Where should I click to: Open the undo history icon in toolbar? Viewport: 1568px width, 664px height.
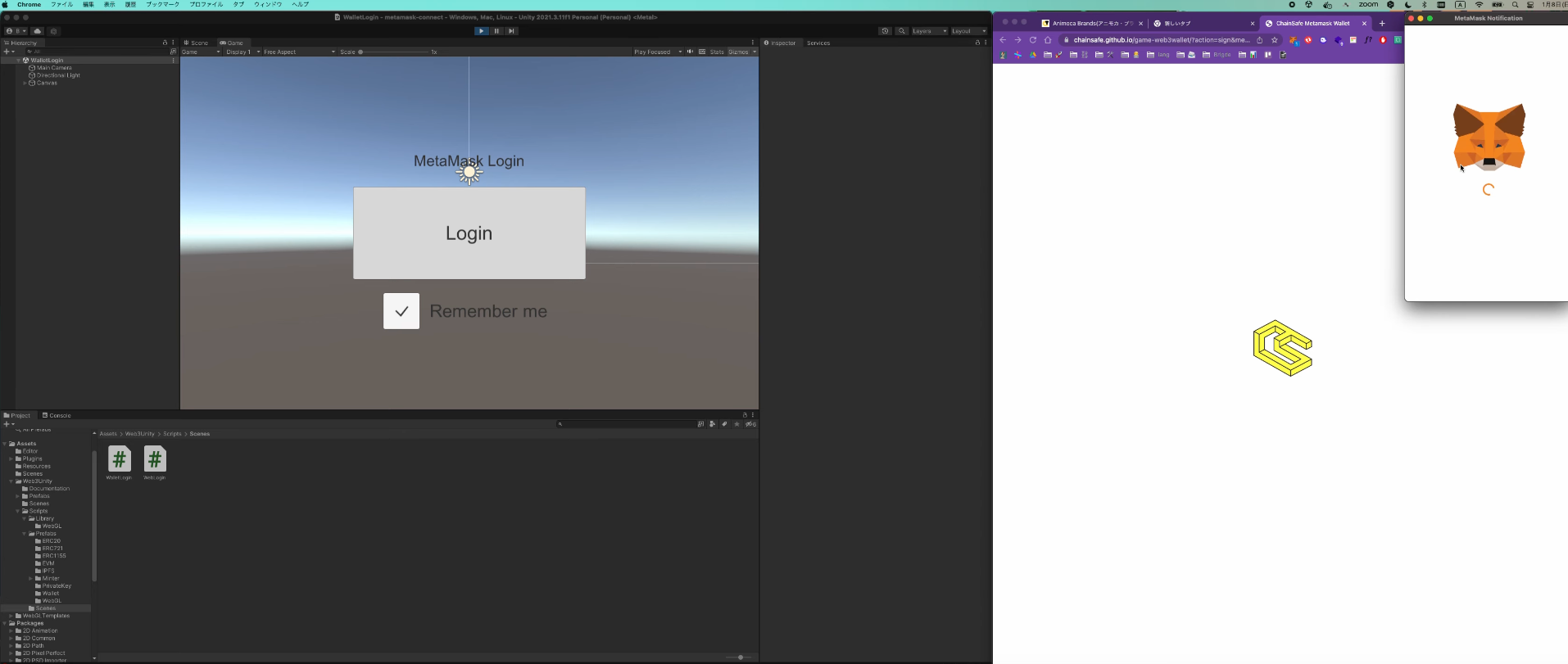point(885,31)
